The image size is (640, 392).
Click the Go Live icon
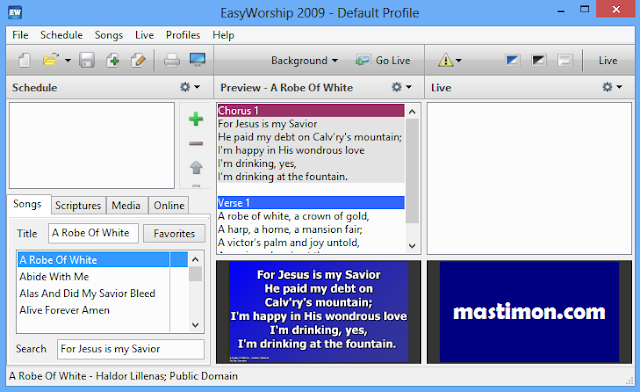pyautogui.click(x=362, y=60)
